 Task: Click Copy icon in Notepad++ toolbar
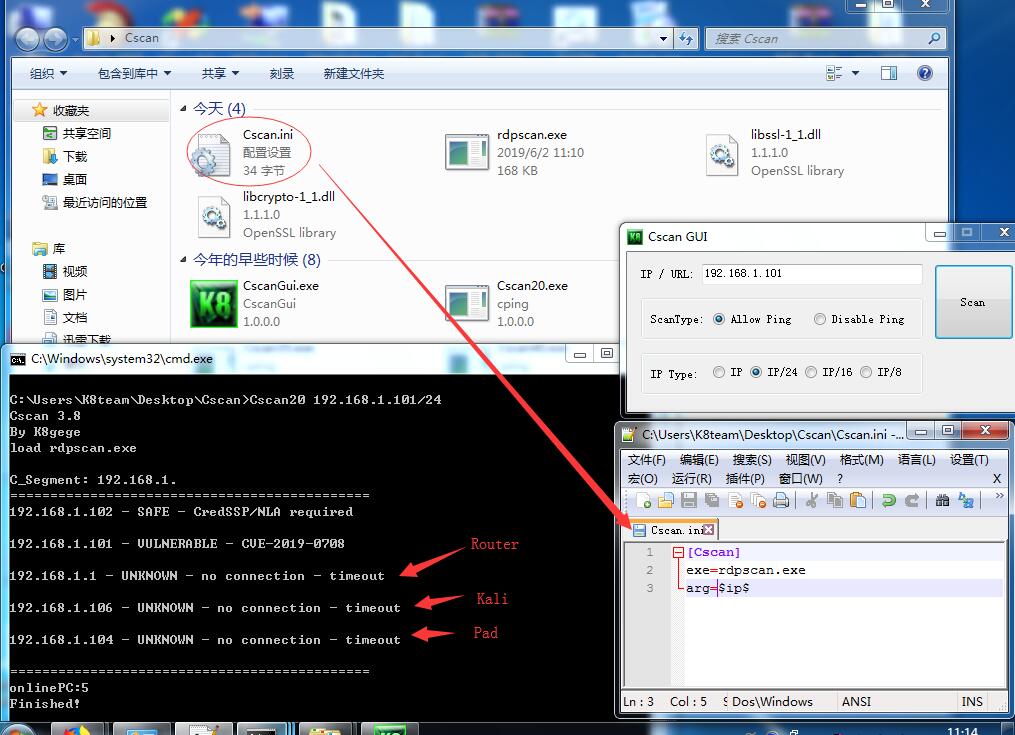[x=835, y=500]
